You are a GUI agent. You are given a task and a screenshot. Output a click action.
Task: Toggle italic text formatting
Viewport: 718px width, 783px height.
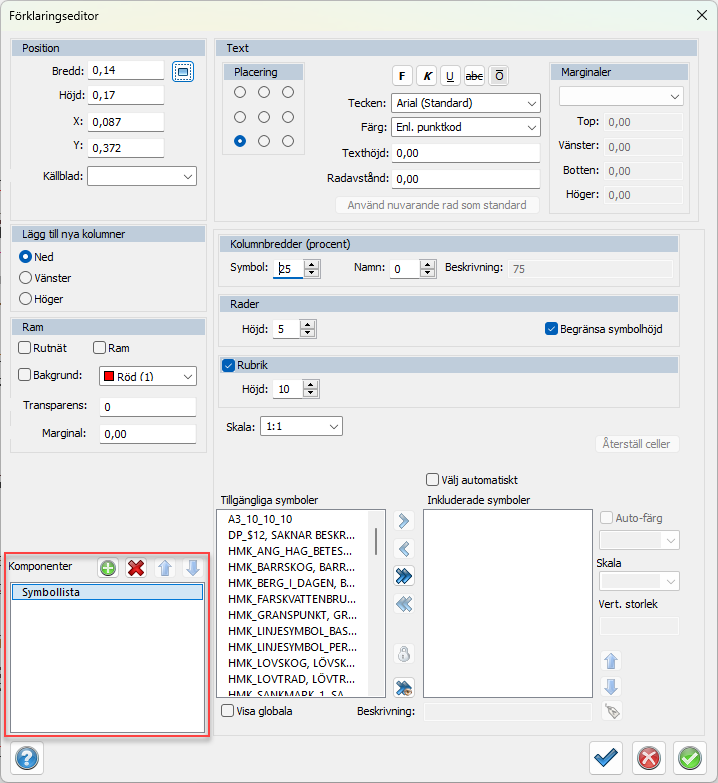click(x=427, y=76)
